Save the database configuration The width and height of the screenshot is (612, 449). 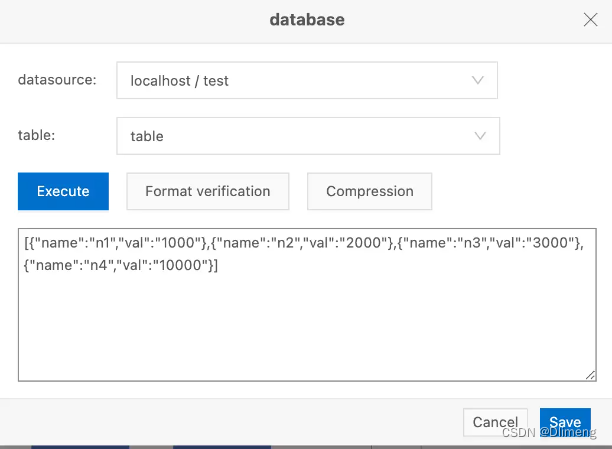[x=565, y=422]
